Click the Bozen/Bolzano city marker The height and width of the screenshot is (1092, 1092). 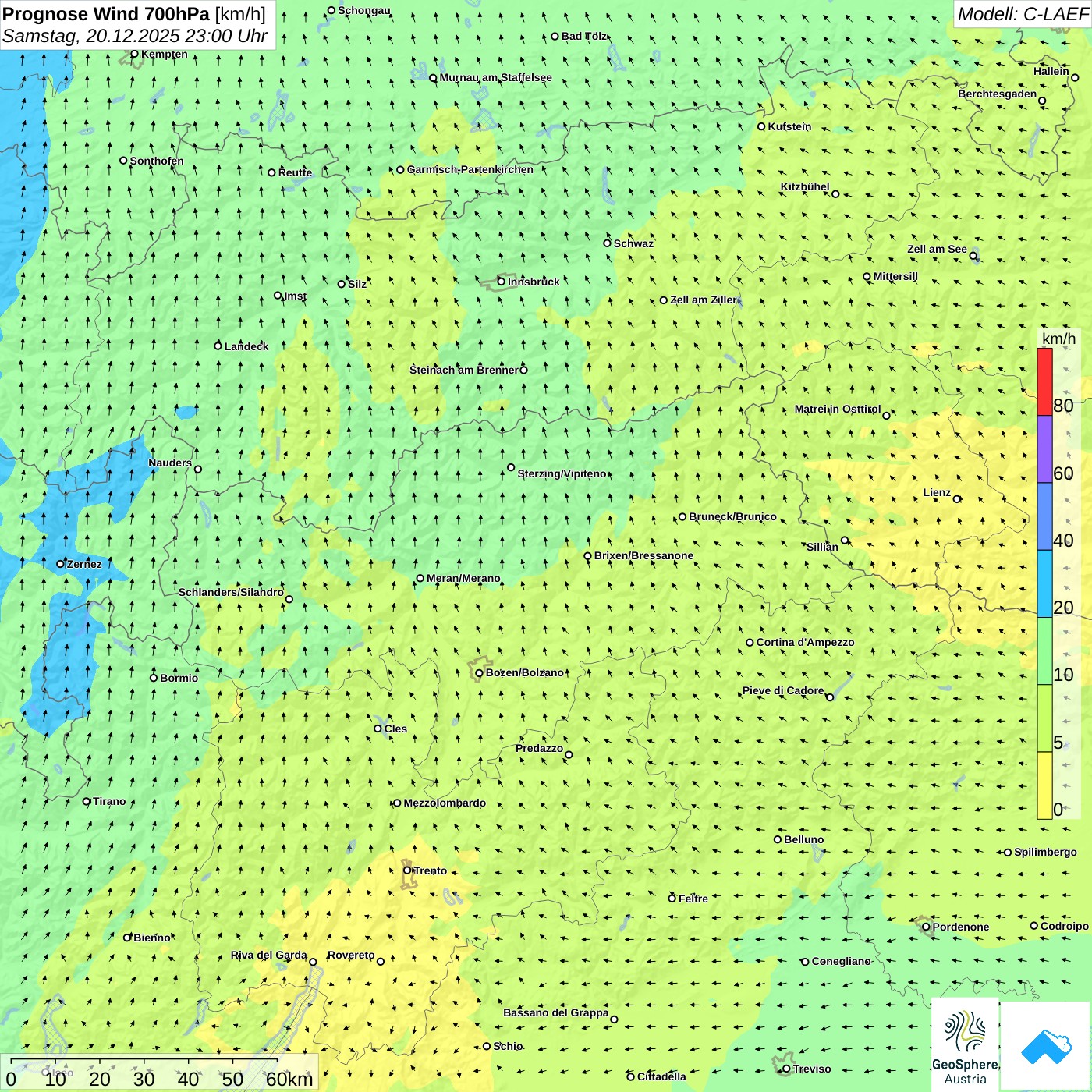(479, 673)
